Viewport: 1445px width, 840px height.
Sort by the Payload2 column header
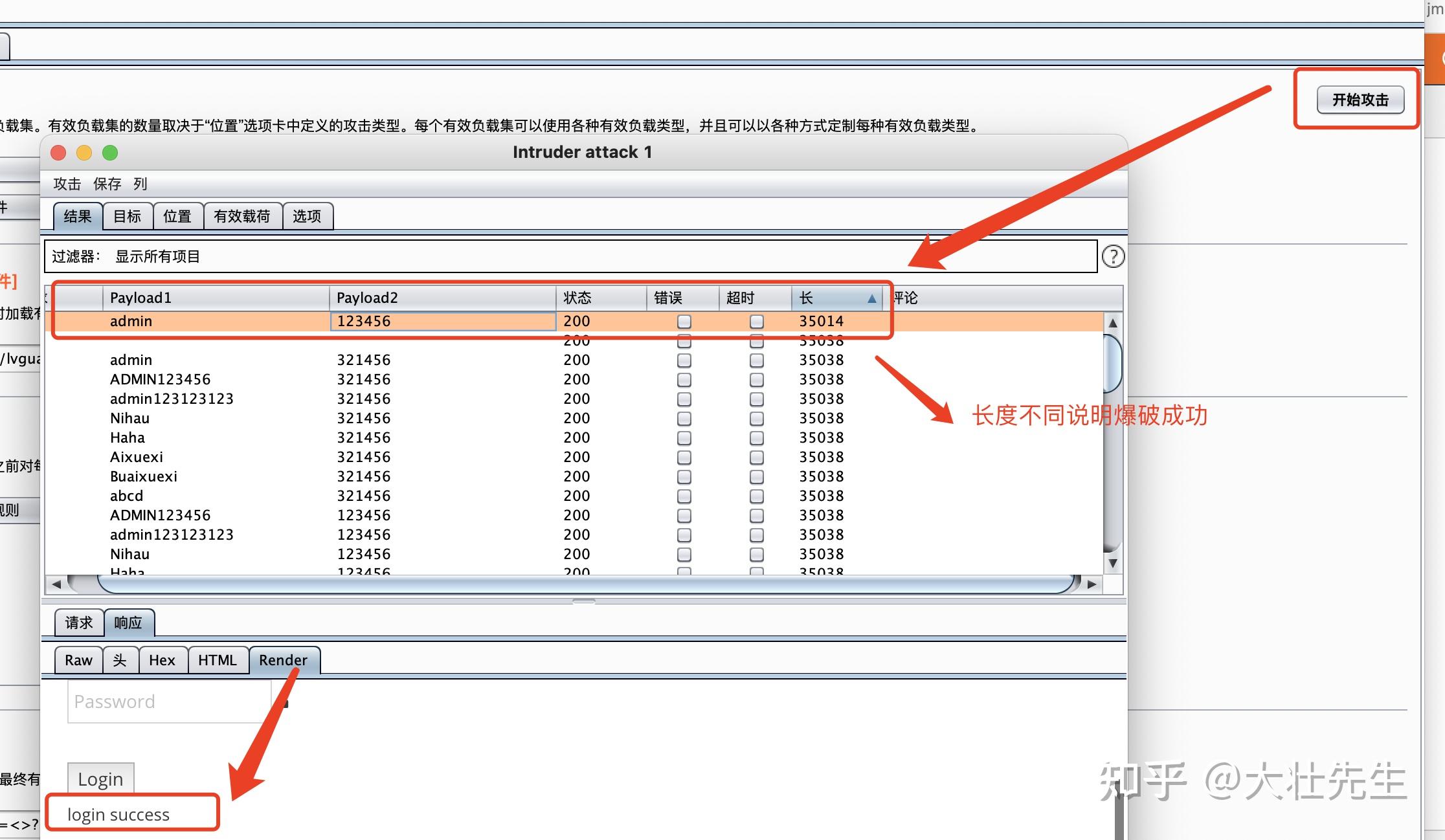pyautogui.click(x=443, y=298)
